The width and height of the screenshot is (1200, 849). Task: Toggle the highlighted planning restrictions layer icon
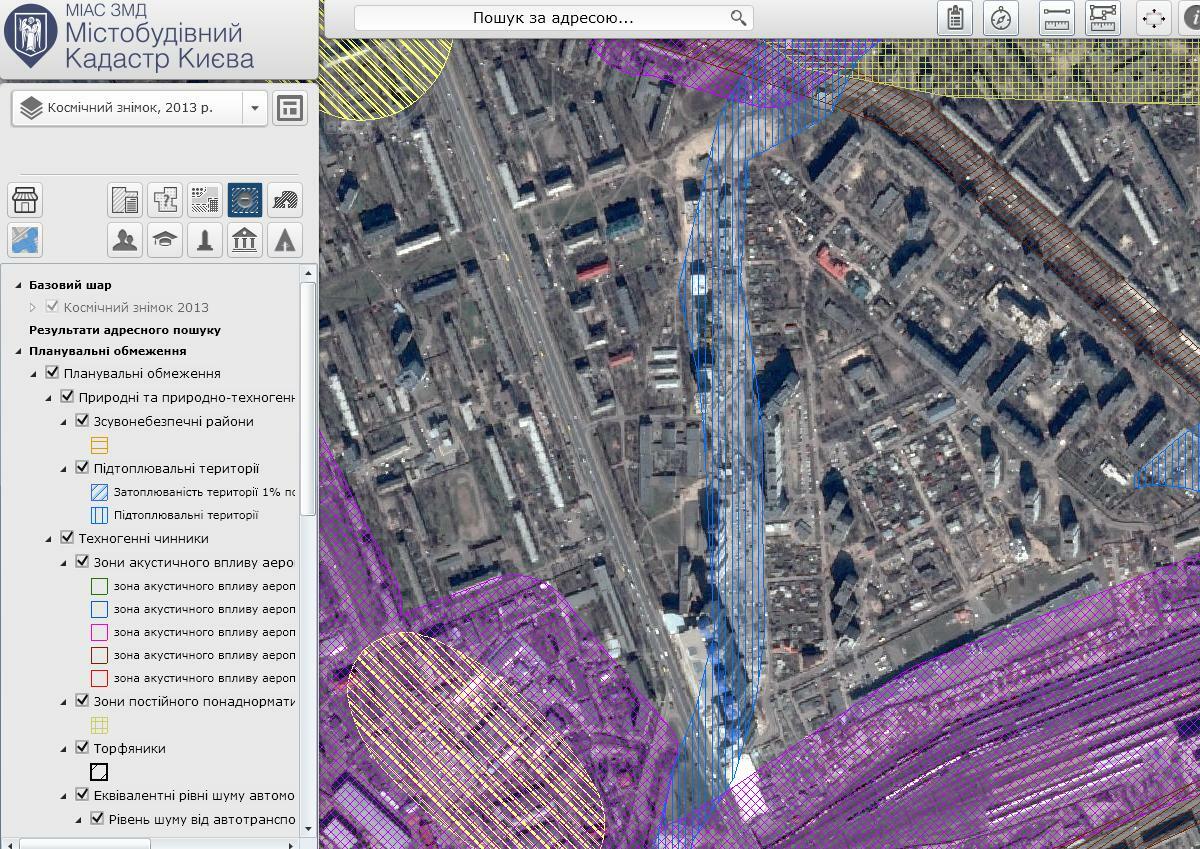pos(245,200)
